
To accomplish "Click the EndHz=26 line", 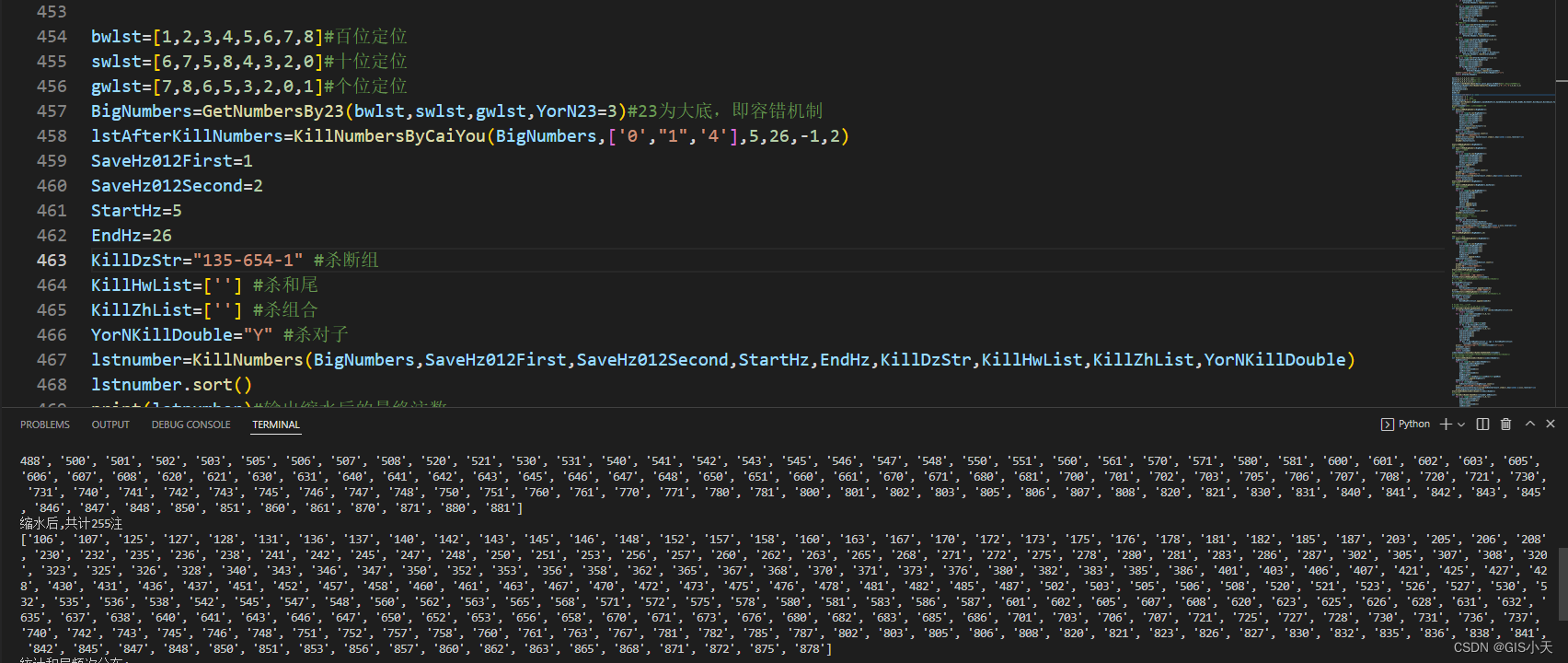I will point(132,236).
